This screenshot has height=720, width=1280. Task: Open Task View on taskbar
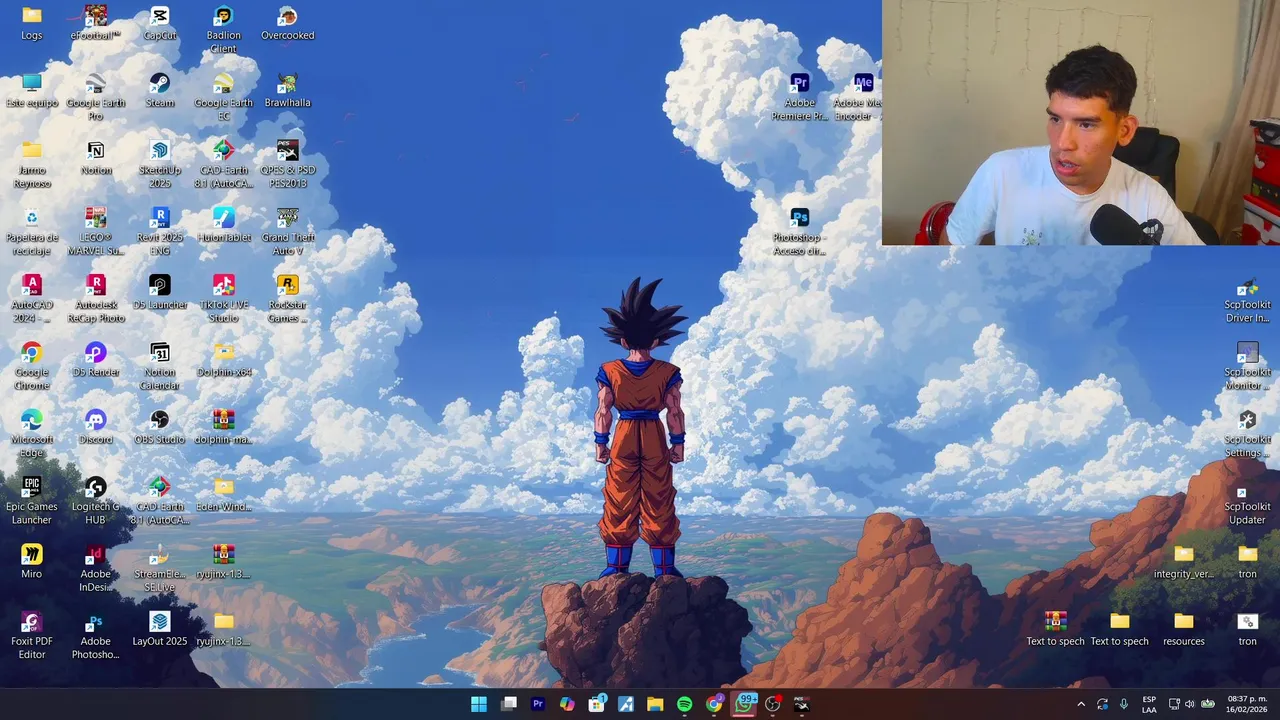[509, 704]
